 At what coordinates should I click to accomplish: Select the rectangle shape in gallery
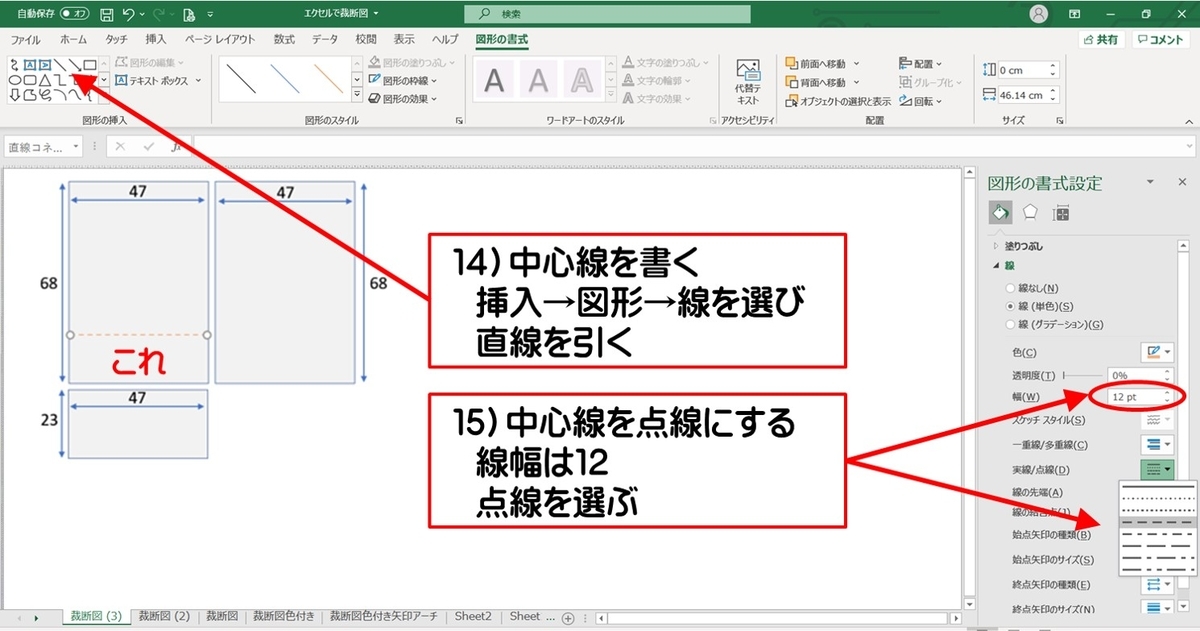90,65
